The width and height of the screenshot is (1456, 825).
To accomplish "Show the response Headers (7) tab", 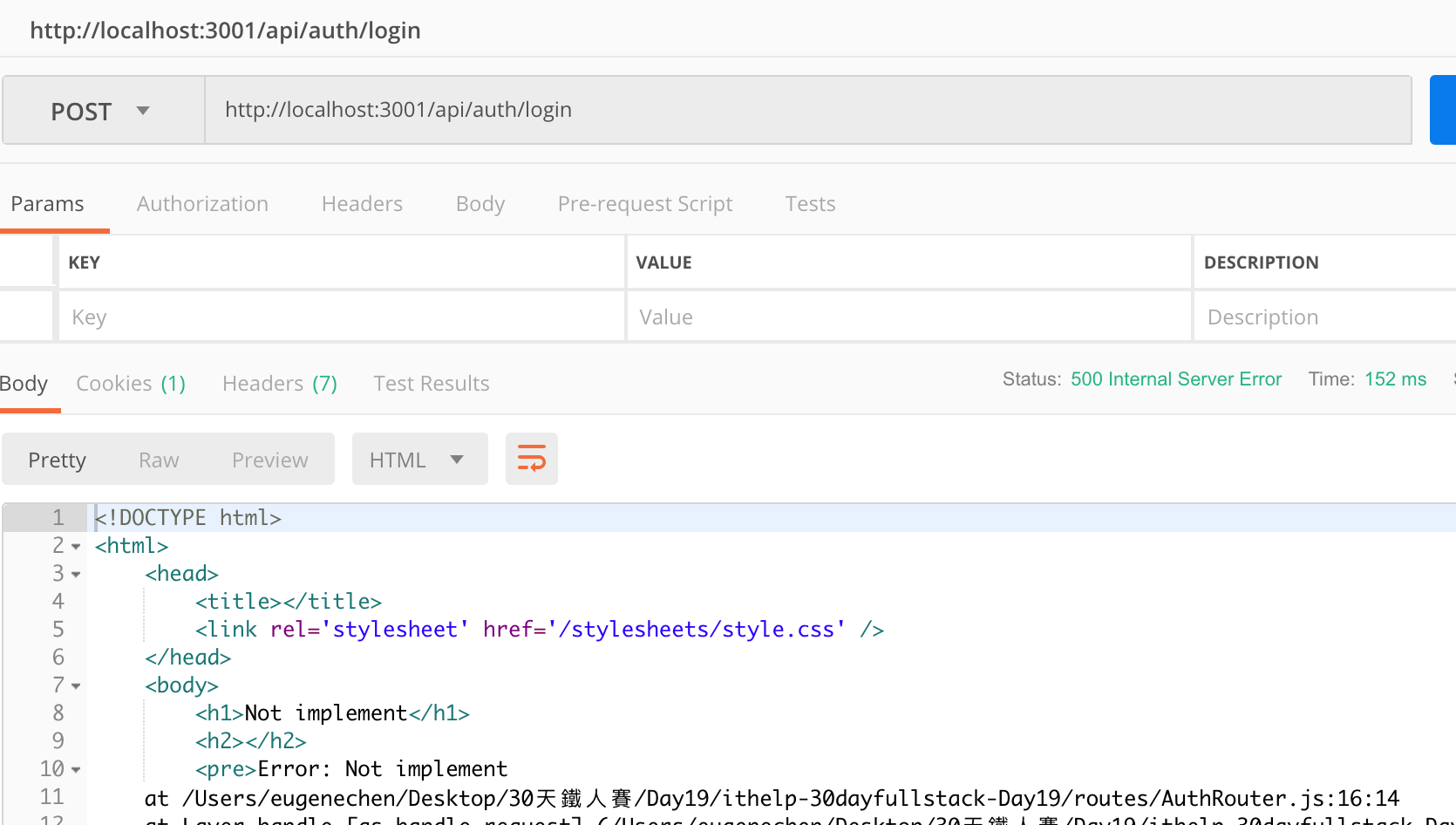I will (x=279, y=384).
